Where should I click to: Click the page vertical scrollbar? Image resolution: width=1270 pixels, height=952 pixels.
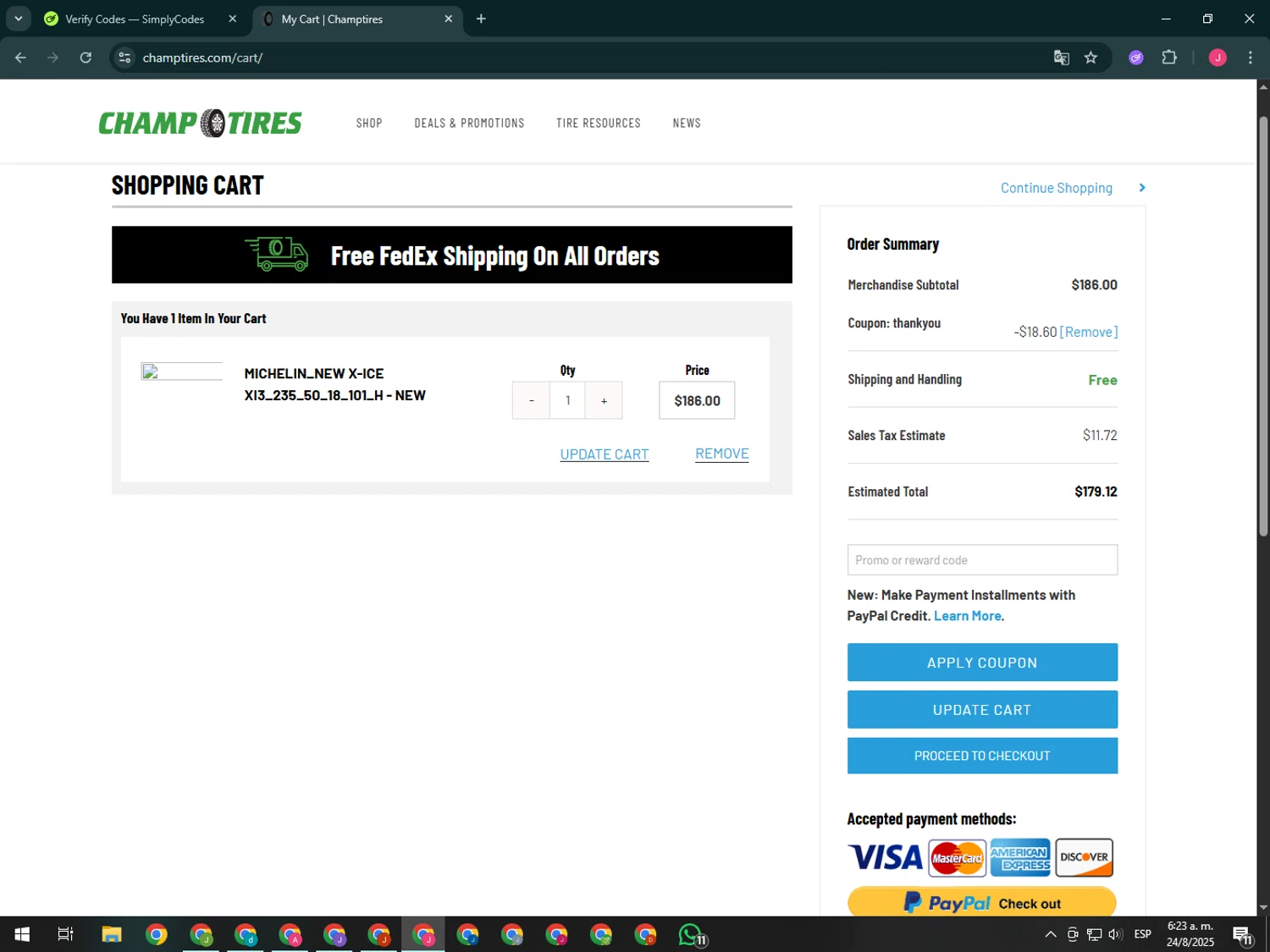point(1263,326)
